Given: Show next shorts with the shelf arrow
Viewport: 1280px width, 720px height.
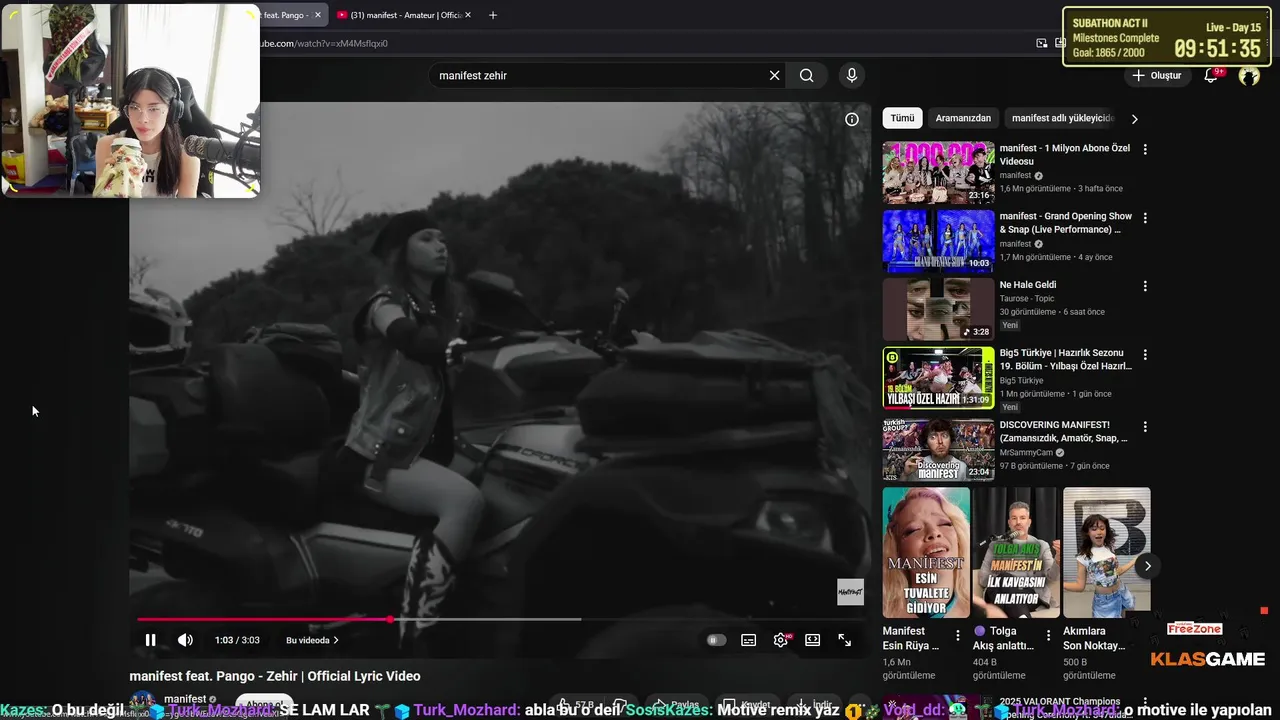Looking at the screenshot, I should [1147, 566].
